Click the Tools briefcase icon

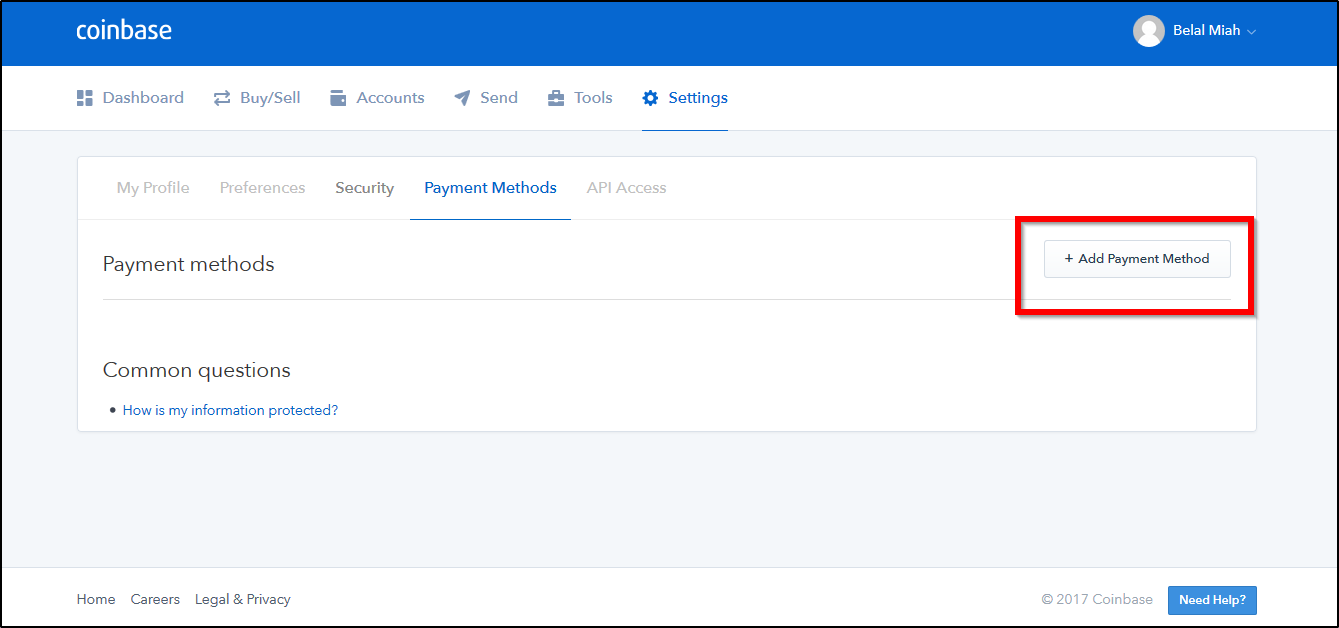556,98
